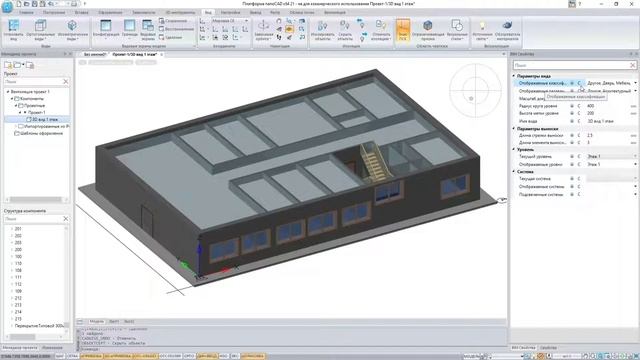The width and height of the screenshot is (640, 360).
Task: Open Отображаемые системы dropdown arrow
Action: click(x=635, y=187)
